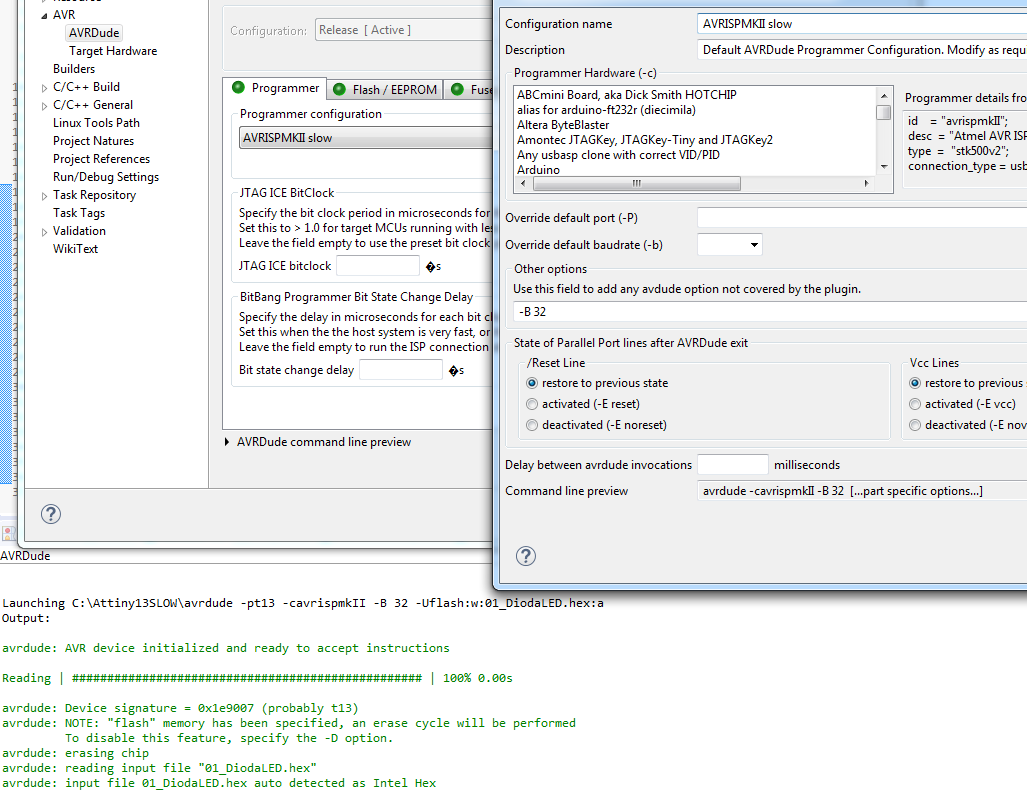The image size is (1027, 791).
Task: Expand the C/C++ Build tree node
Action: (44, 88)
